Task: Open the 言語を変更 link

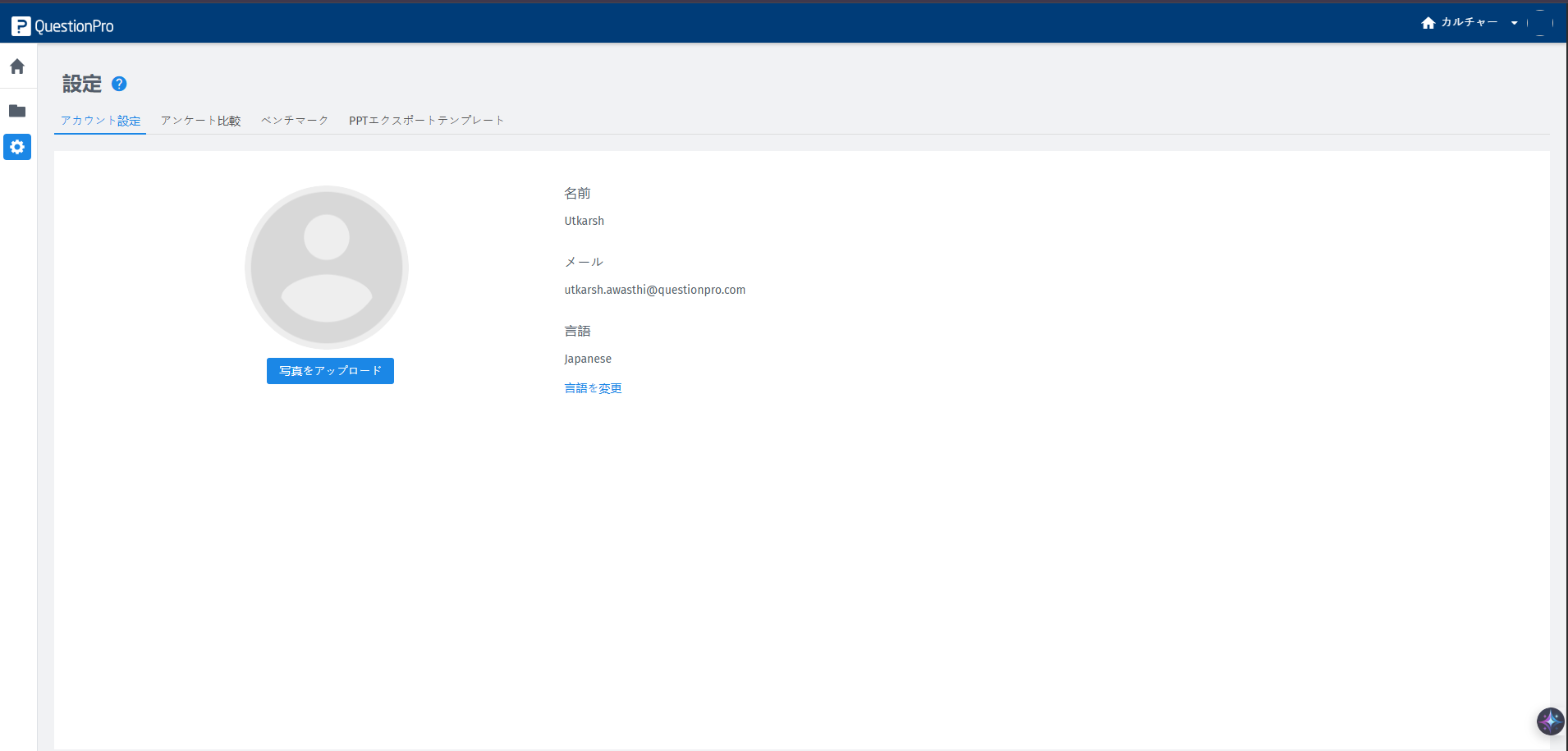Action: pyautogui.click(x=593, y=387)
